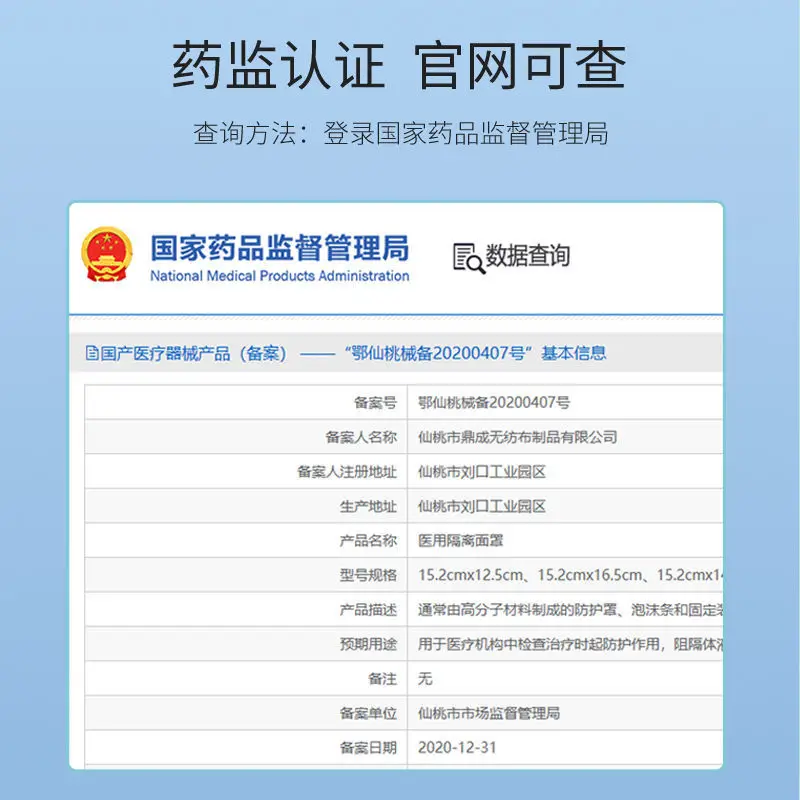This screenshot has height=800, width=800.
Task: Select the 型号规格 label
Action: [x=368, y=575]
